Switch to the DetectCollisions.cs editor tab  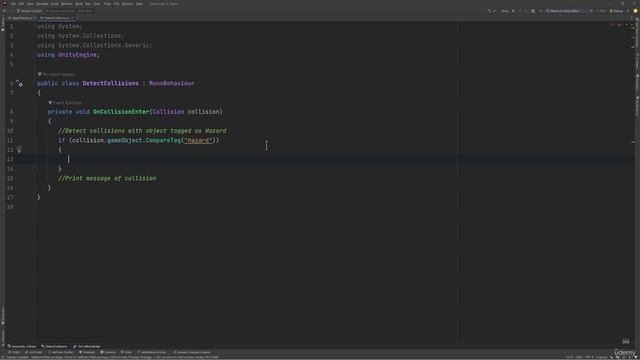56,18
